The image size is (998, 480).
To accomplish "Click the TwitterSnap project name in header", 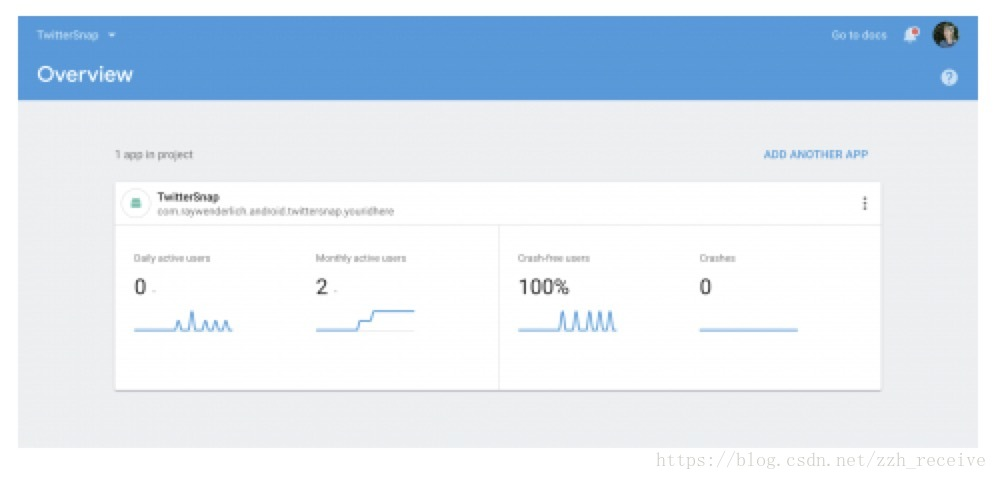I will pos(67,35).
